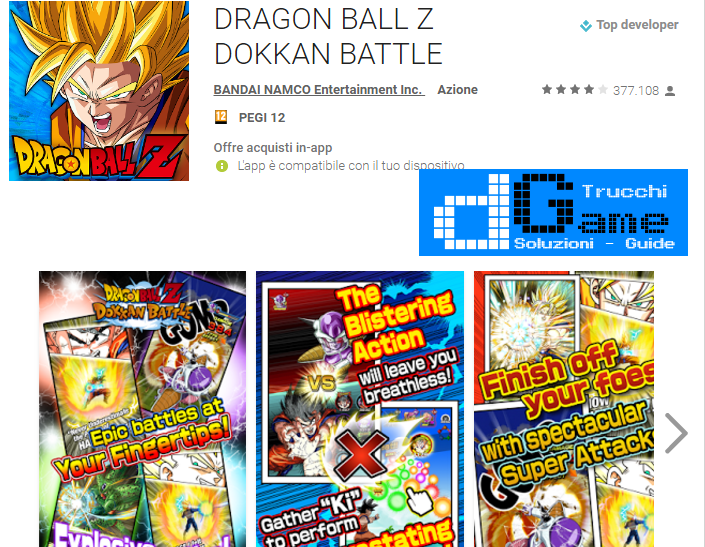Click the Offre acquisti in-app text
Screen dimensions: 705x547
(x=273, y=147)
